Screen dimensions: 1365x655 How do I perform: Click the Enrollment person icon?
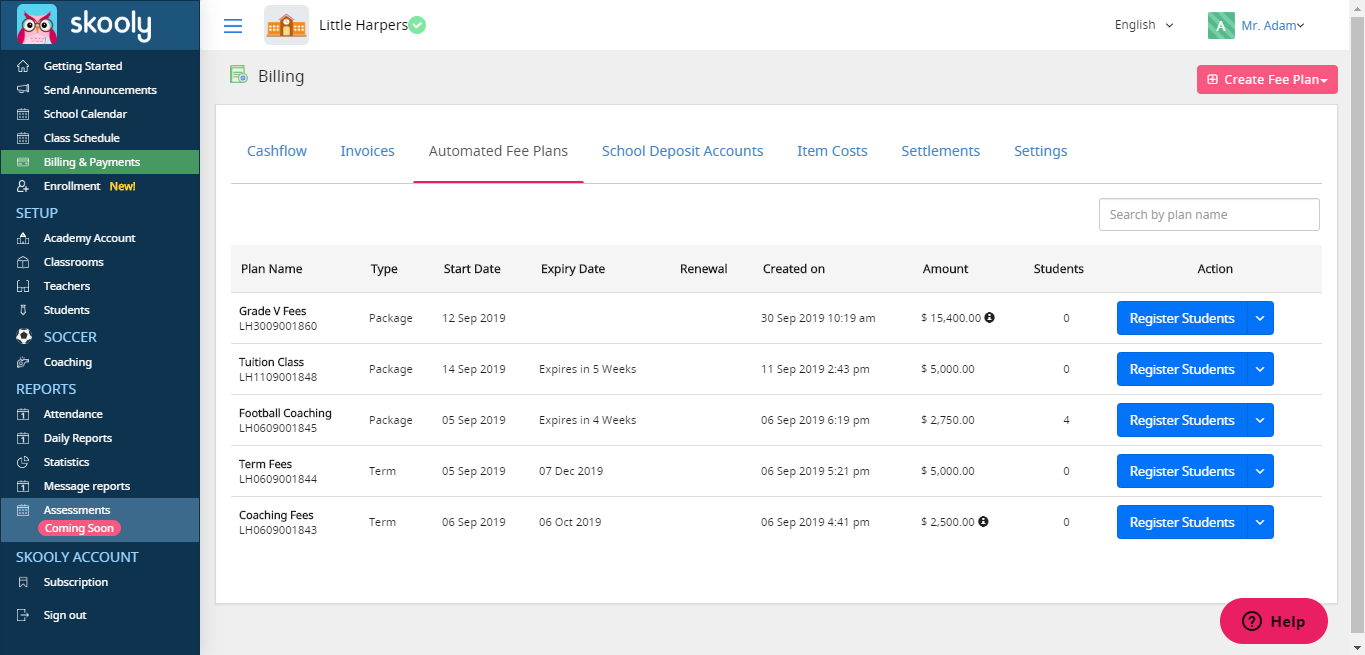pos(23,186)
